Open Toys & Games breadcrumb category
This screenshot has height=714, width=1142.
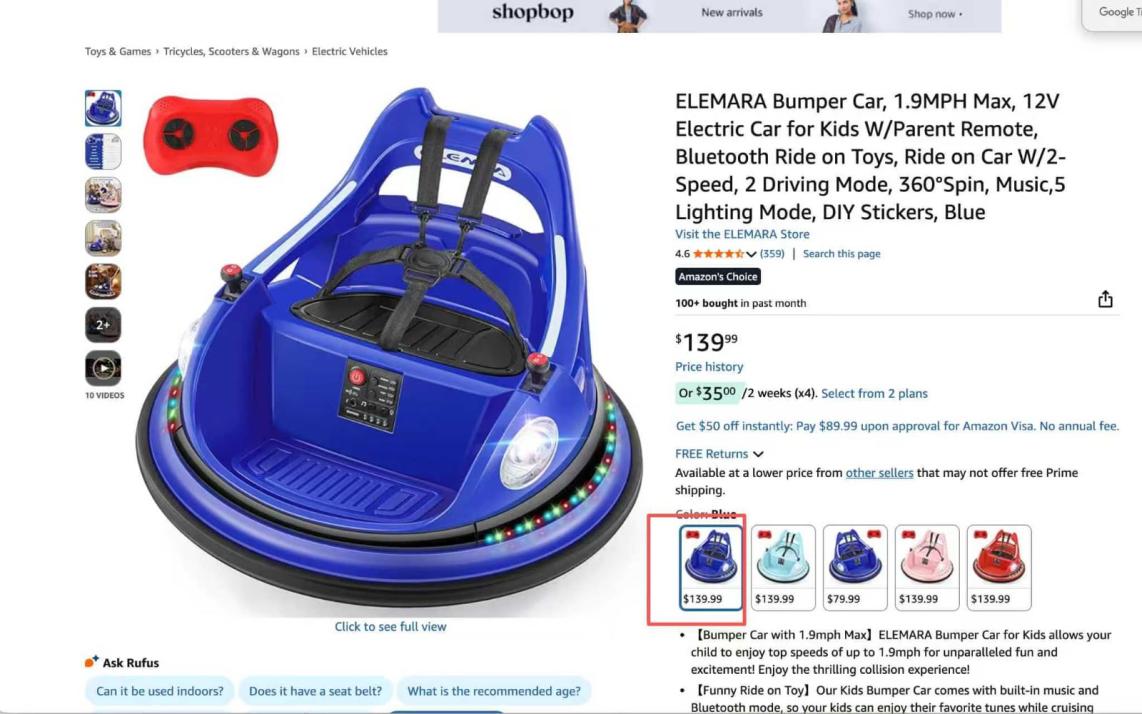[118, 52]
